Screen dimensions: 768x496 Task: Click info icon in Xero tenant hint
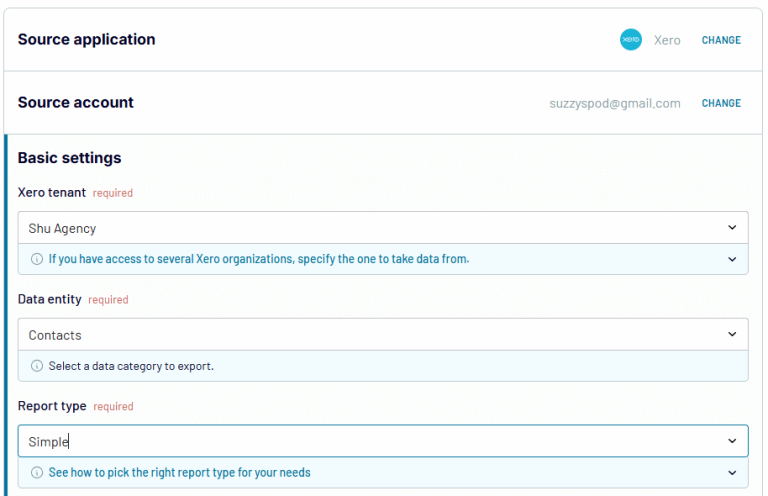pos(37,259)
